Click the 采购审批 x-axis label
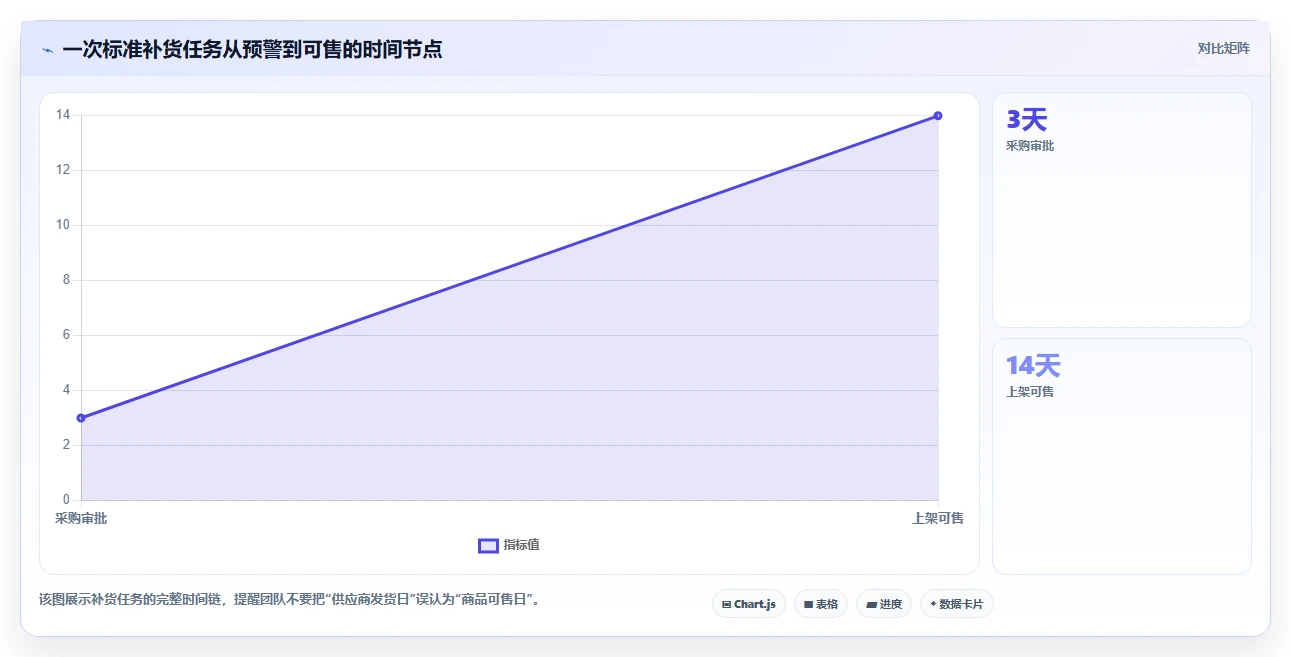 click(81, 518)
